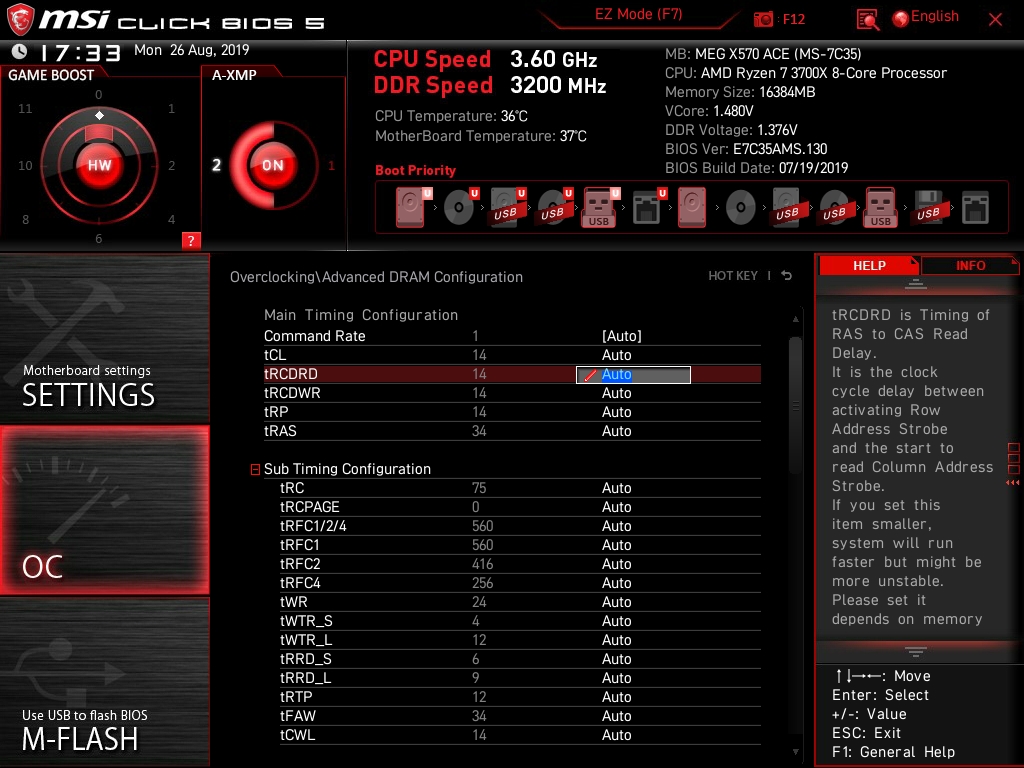The width and height of the screenshot is (1024, 768).
Task: Select the tCWL timing row
Action: click(520, 735)
